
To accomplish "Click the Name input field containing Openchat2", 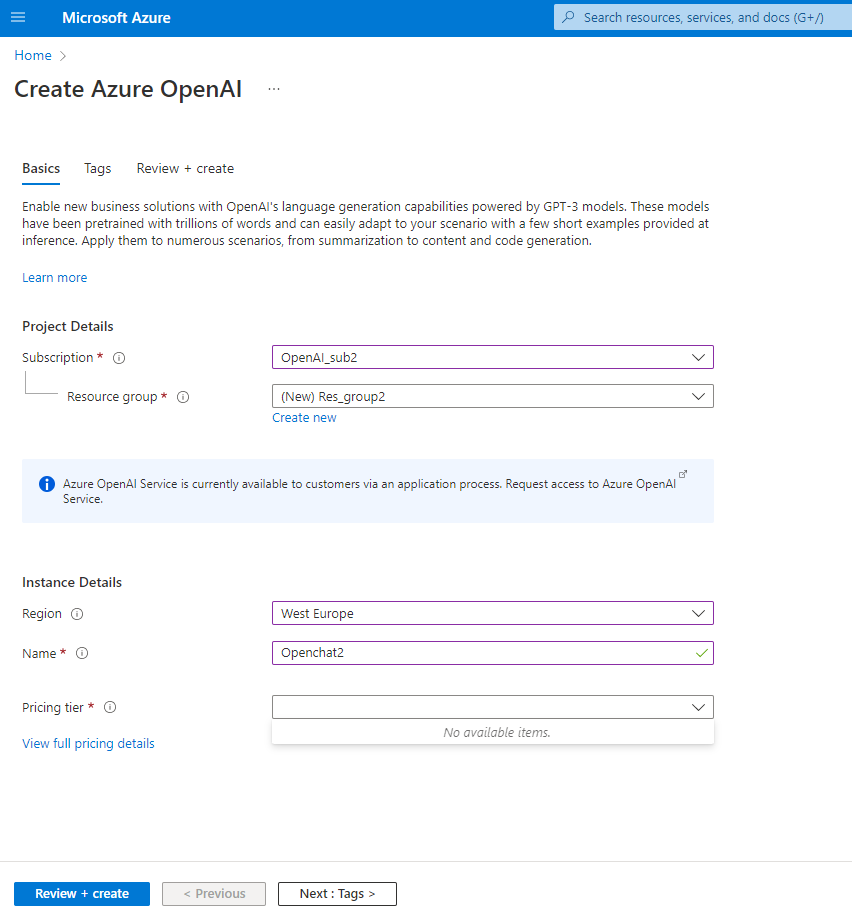I will (492, 653).
